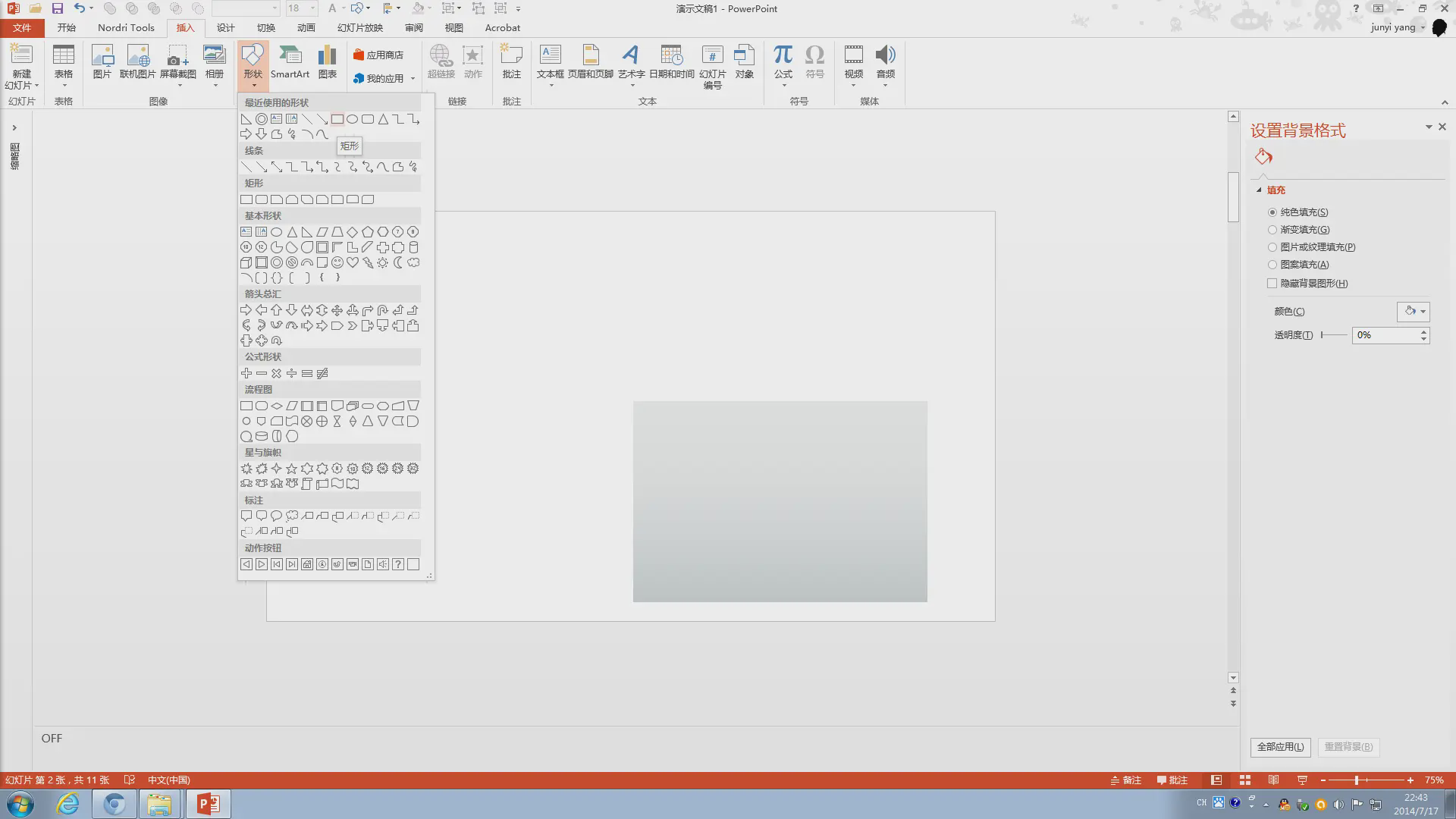This screenshot has width=1456, height=819.
Task: Pick the five-point star shape
Action: (x=291, y=469)
